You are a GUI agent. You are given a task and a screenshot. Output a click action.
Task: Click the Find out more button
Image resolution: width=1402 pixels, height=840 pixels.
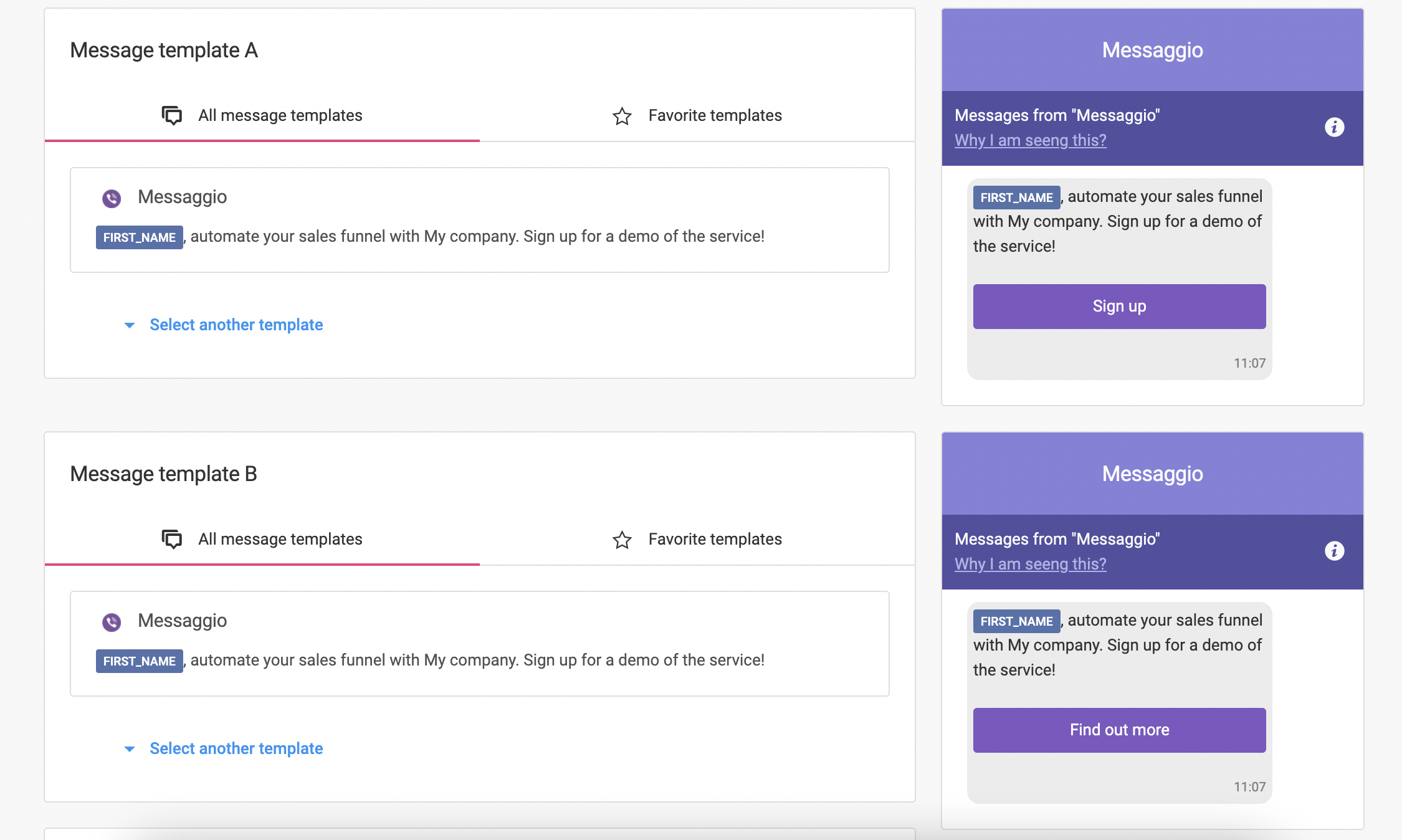coord(1119,730)
